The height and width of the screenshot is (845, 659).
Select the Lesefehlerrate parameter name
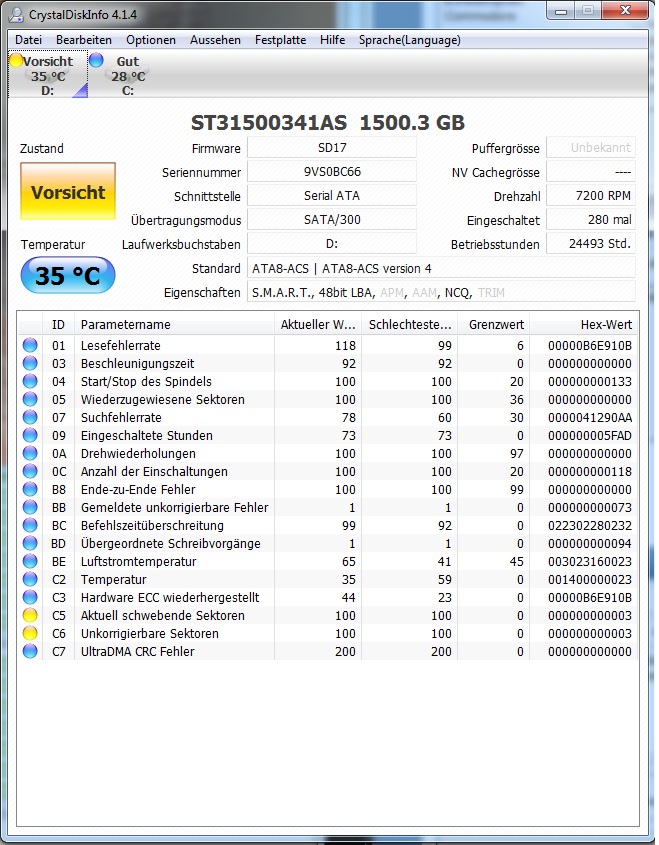pos(121,345)
